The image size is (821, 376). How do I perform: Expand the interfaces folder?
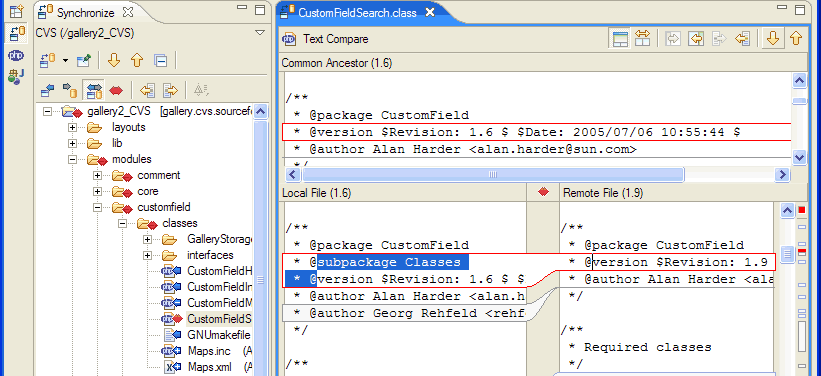coord(148,256)
